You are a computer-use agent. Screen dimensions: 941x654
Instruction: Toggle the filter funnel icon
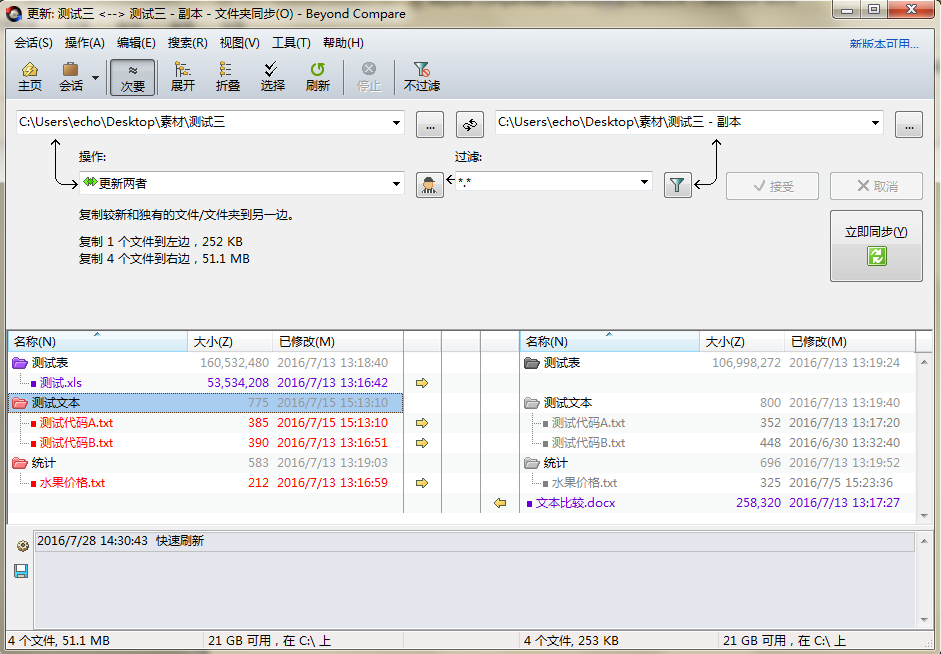tap(677, 185)
